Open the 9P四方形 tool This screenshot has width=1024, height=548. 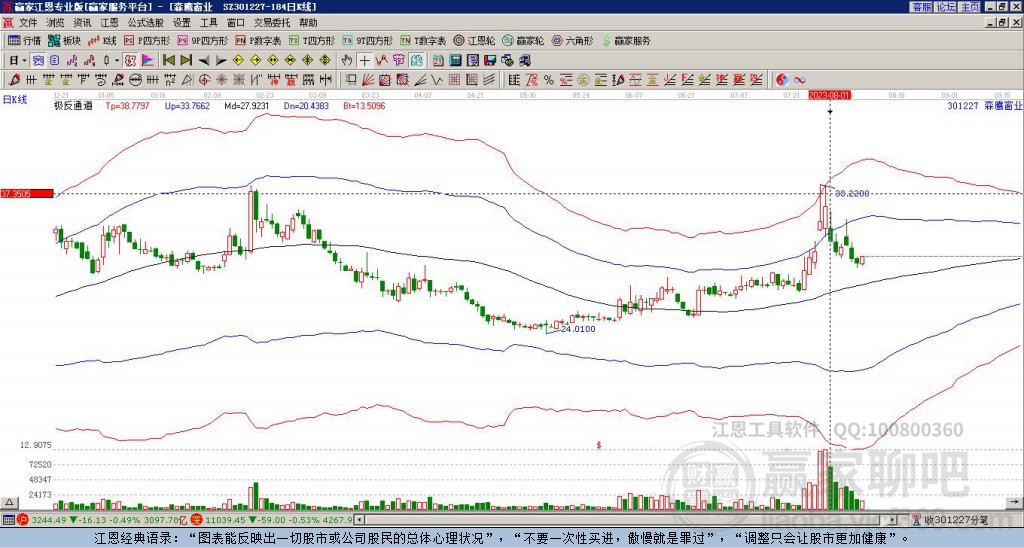click(x=202, y=40)
